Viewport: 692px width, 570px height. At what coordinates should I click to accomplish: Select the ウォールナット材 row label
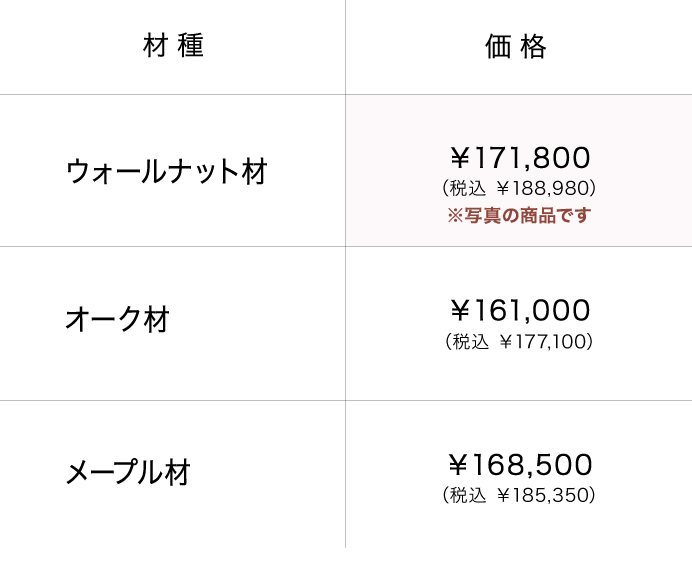tap(166, 171)
